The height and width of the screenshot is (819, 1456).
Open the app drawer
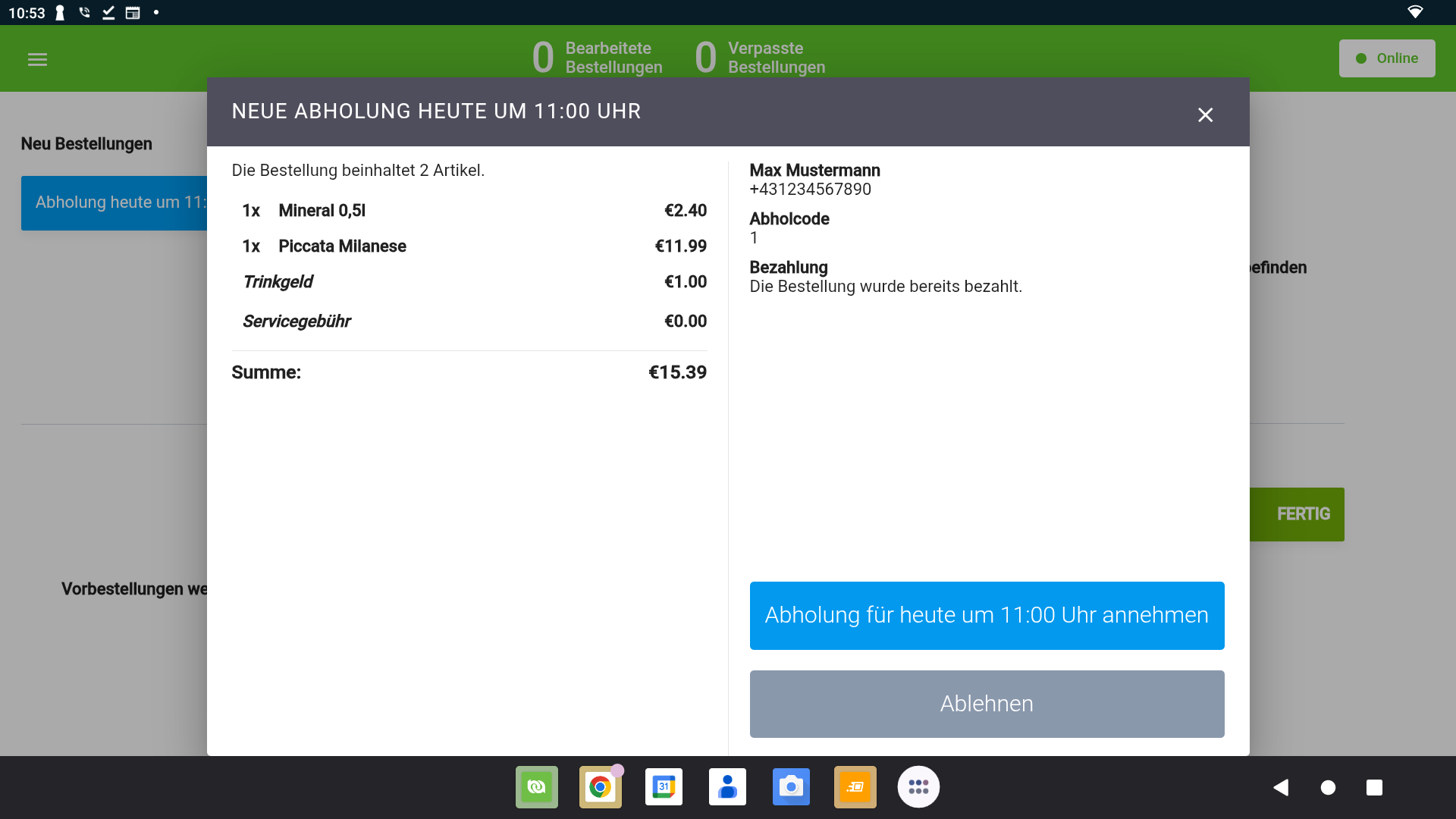click(x=918, y=787)
